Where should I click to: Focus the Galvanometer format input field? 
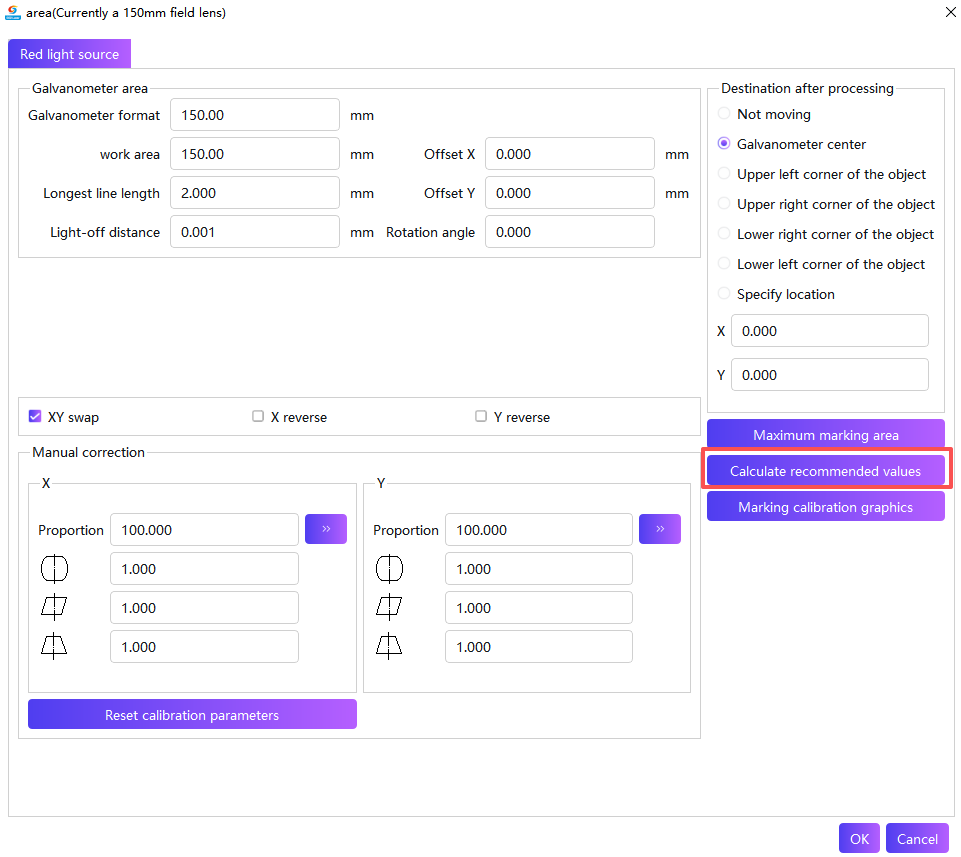pos(255,115)
